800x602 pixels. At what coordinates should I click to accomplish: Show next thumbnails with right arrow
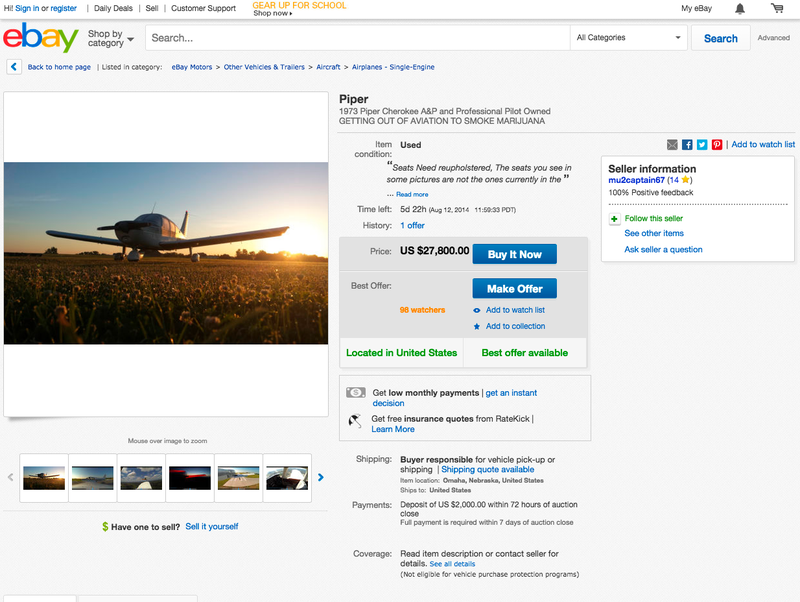[x=320, y=478]
